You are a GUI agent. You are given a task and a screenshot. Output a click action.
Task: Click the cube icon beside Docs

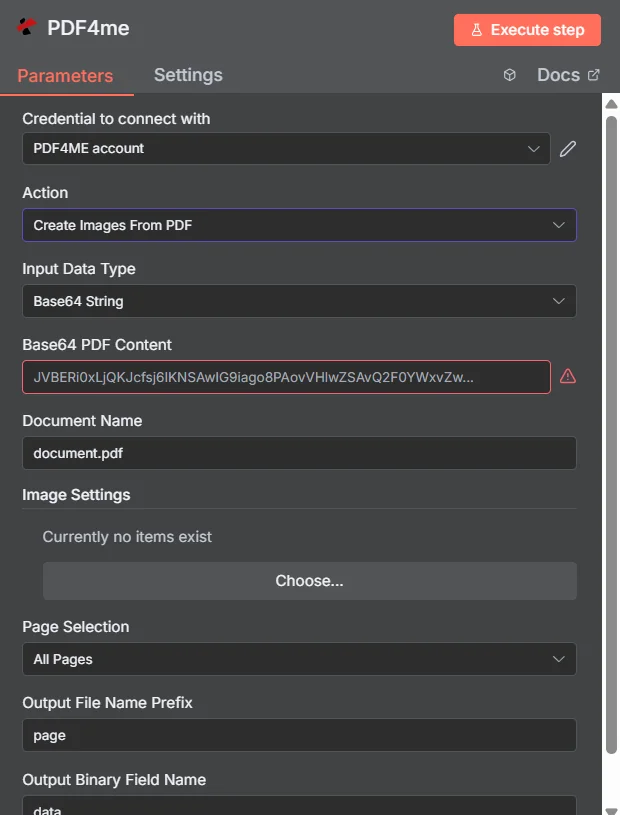(509, 75)
